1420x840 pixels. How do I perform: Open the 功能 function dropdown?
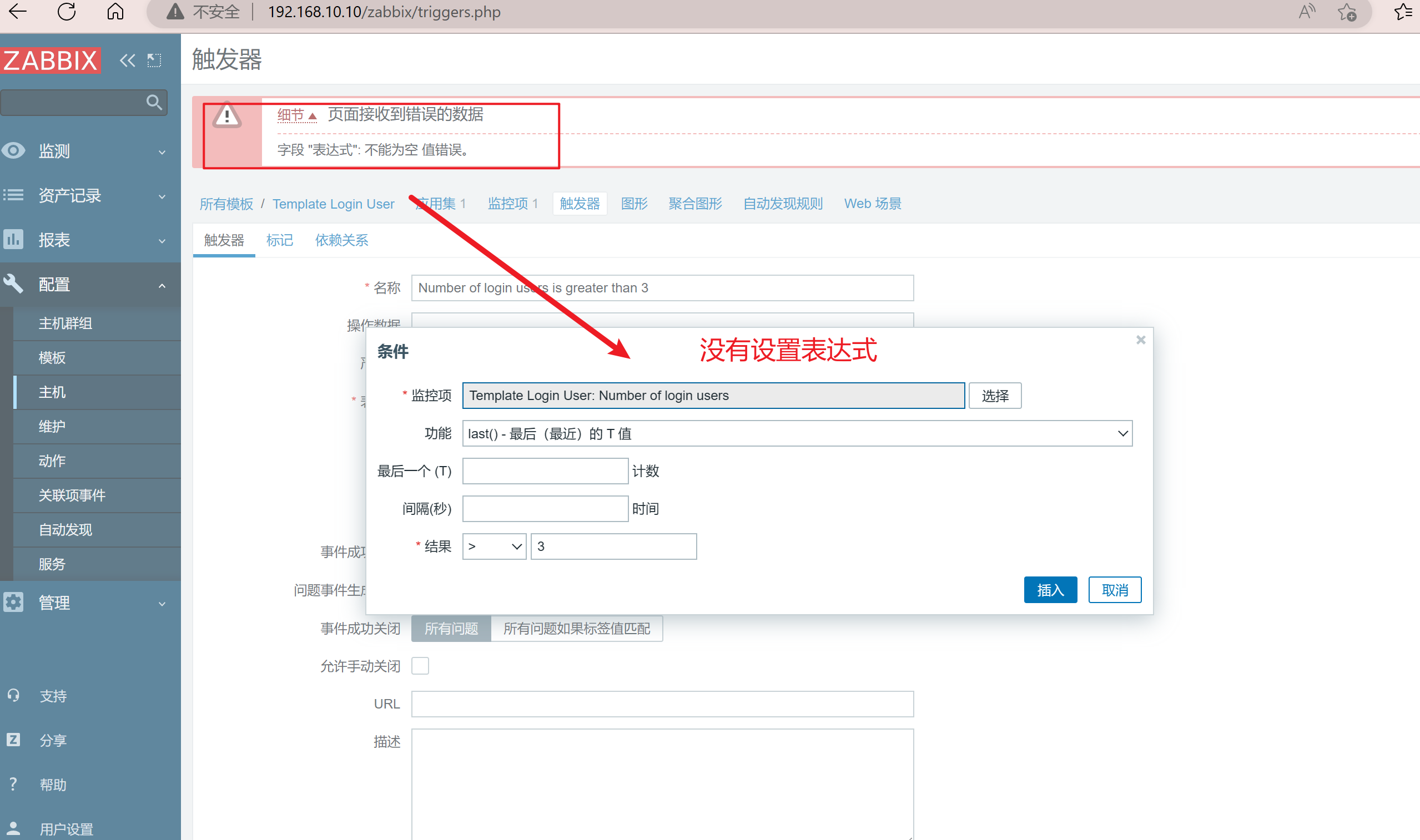click(x=797, y=433)
